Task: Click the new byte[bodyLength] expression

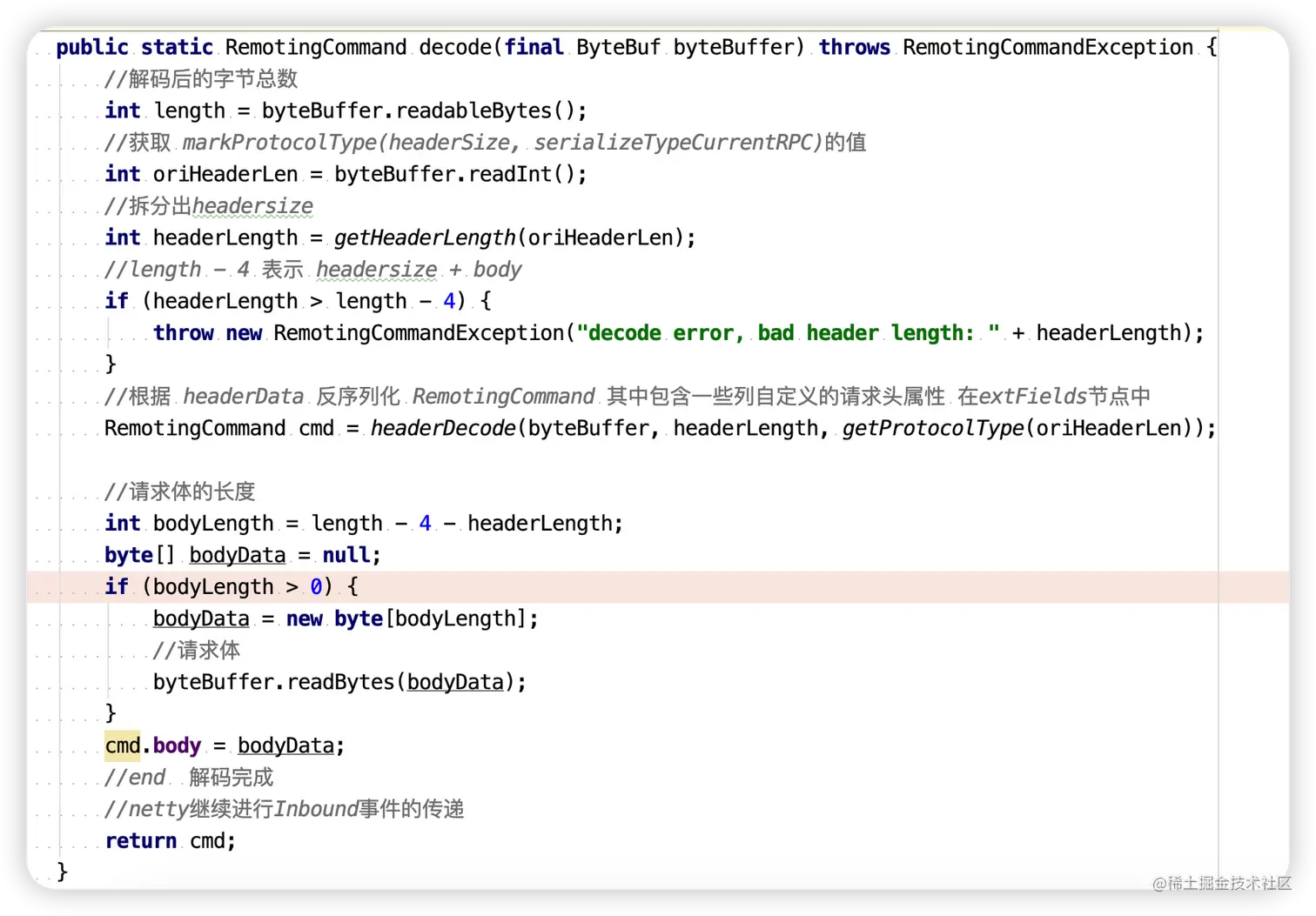Action: [406, 618]
